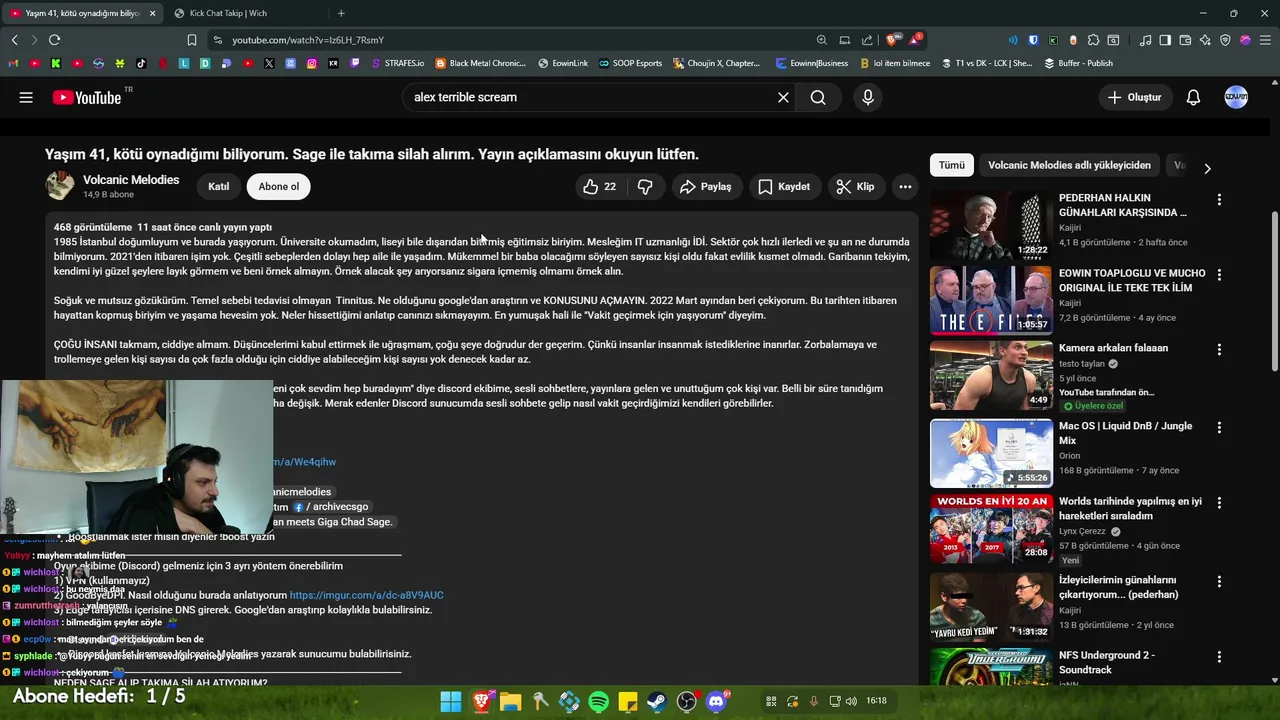Open Discord from the taskbar

coord(716,701)
